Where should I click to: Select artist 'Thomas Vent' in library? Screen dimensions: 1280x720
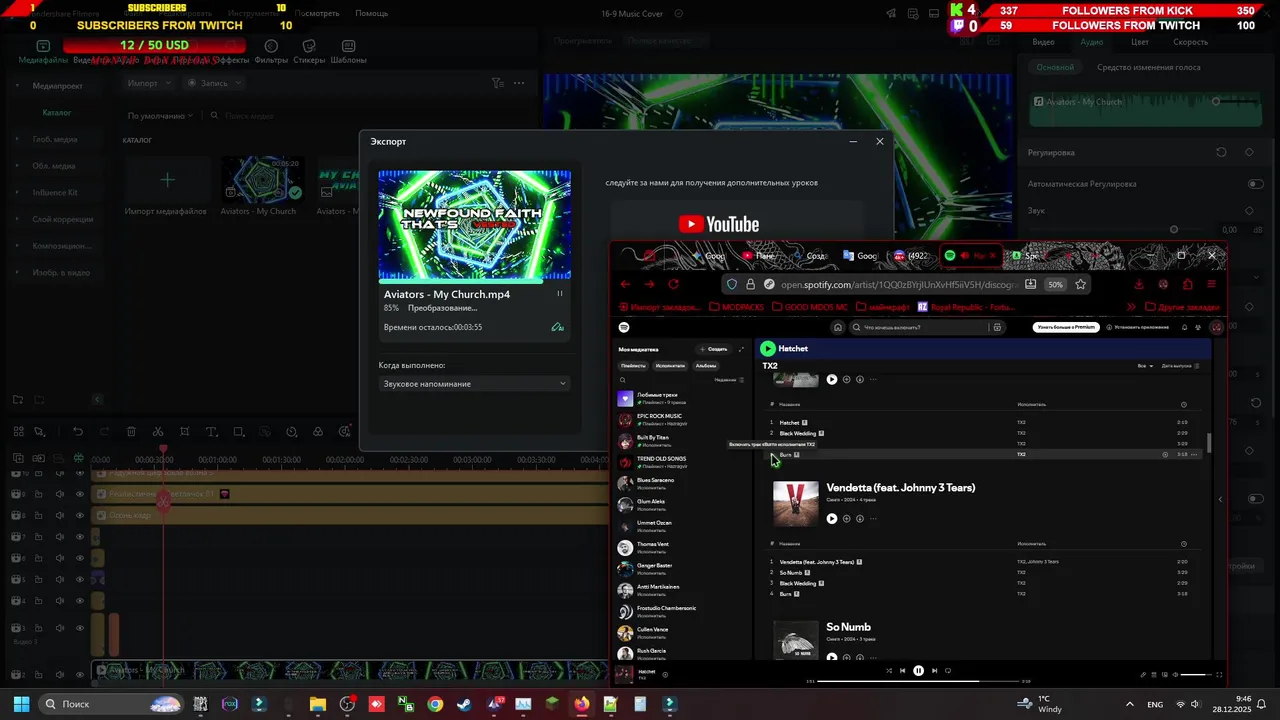click(x=680, y=547)
